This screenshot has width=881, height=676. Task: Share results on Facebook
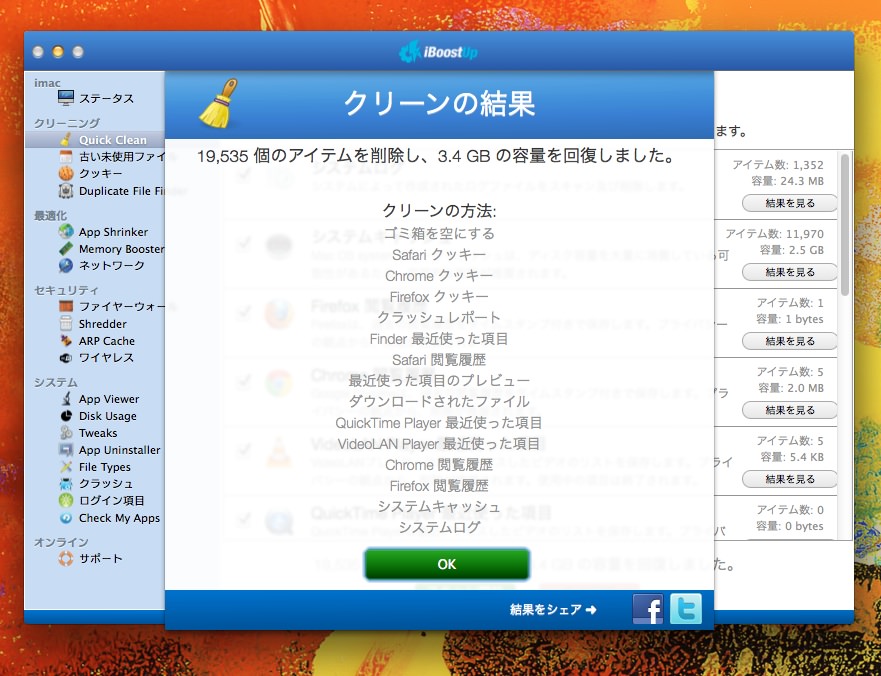click(x=648, y=609)
